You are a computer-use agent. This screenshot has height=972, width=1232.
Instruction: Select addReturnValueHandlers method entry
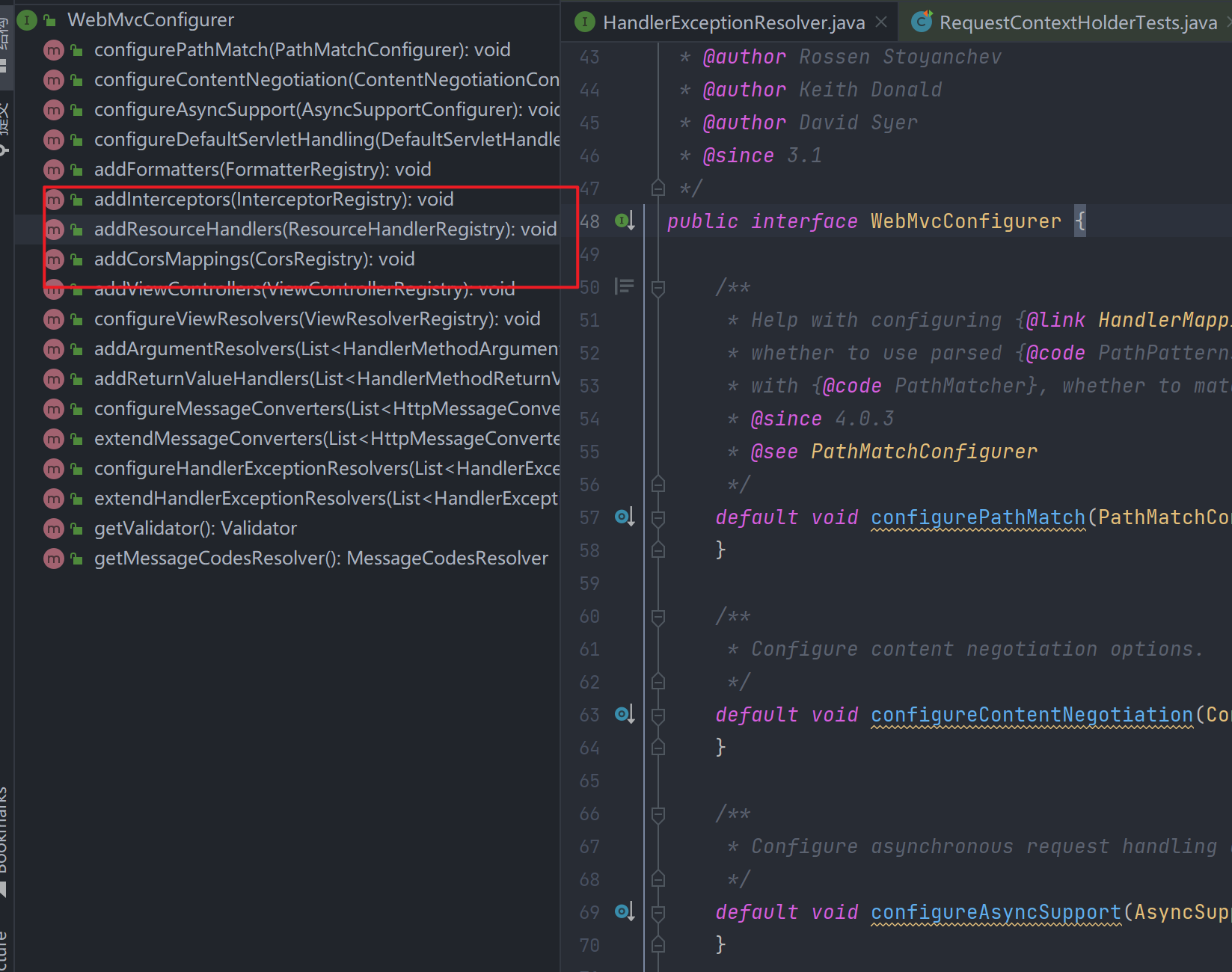326,379
